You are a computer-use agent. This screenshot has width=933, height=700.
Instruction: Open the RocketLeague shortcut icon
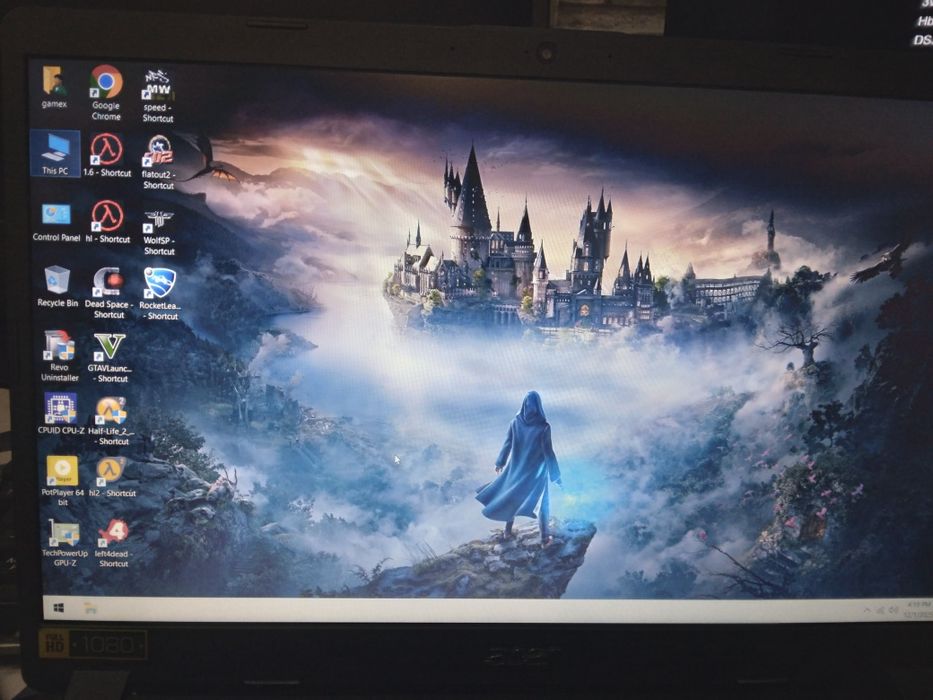[159, 293]
